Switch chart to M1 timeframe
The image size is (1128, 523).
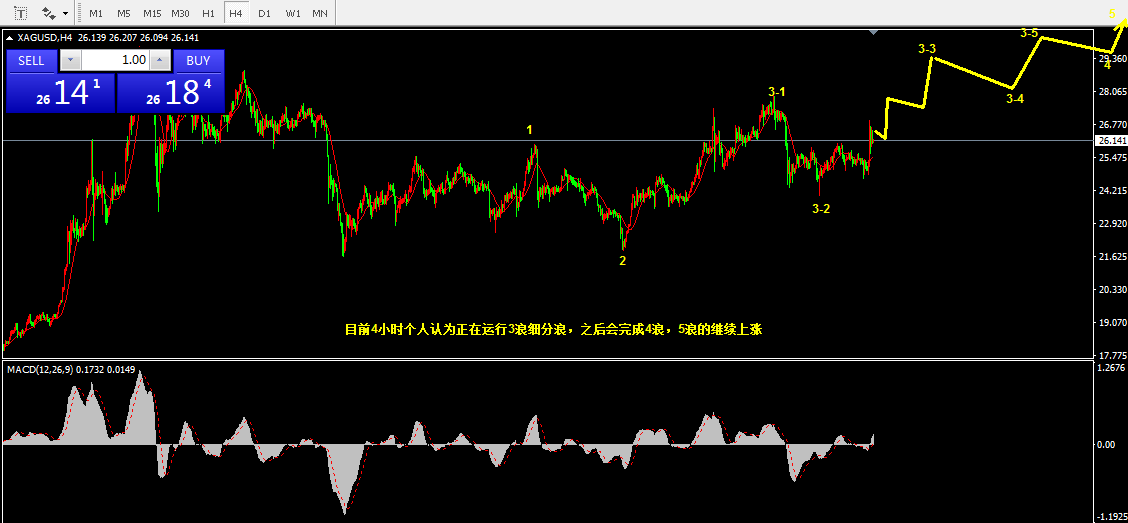(x=96, y=13)
